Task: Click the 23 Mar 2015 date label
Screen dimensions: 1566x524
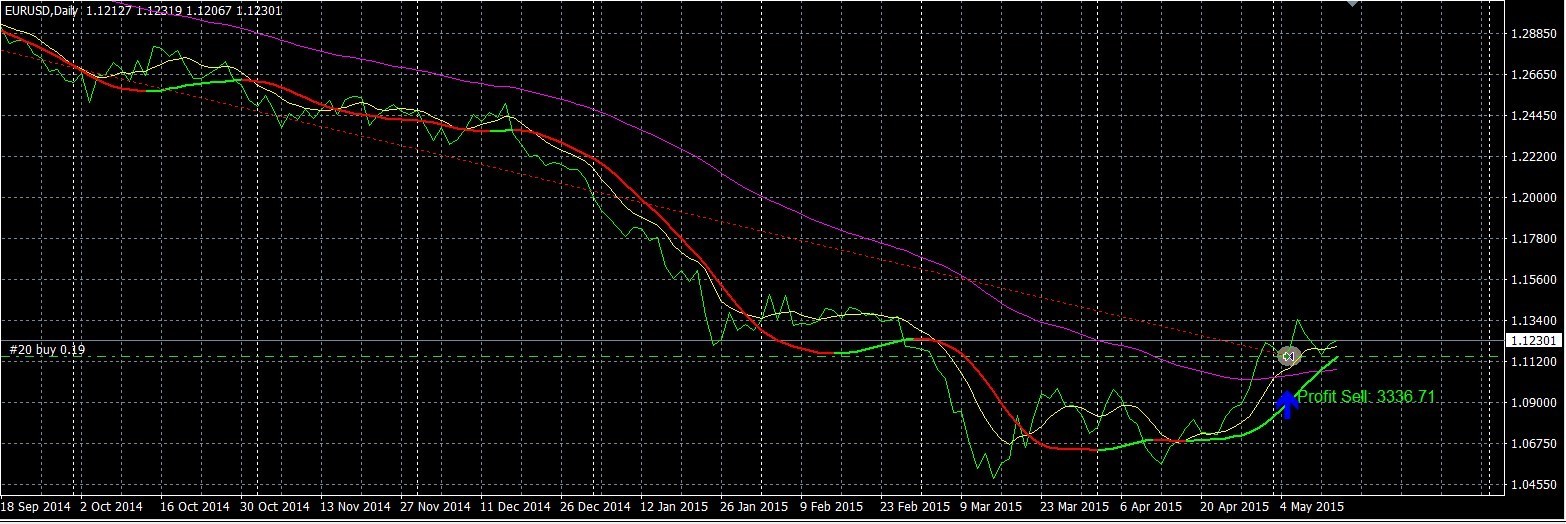Action: [x=1075, y=507]
